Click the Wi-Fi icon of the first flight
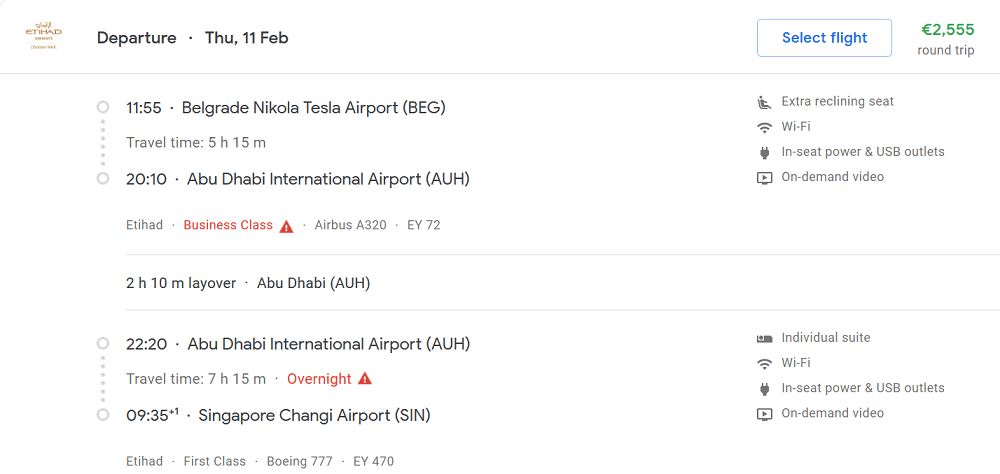Image resolution: width=1000 pixels, height=474 pixels. point(763,127)
